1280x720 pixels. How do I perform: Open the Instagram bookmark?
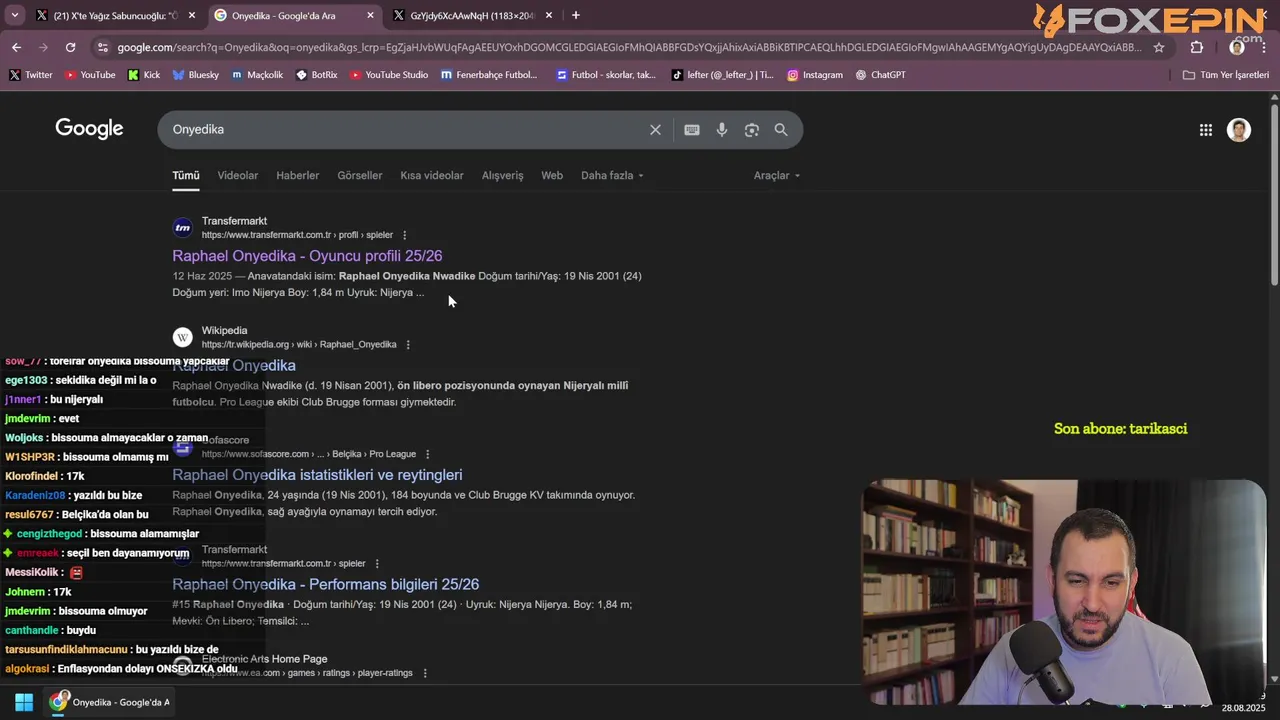point(815,75)
